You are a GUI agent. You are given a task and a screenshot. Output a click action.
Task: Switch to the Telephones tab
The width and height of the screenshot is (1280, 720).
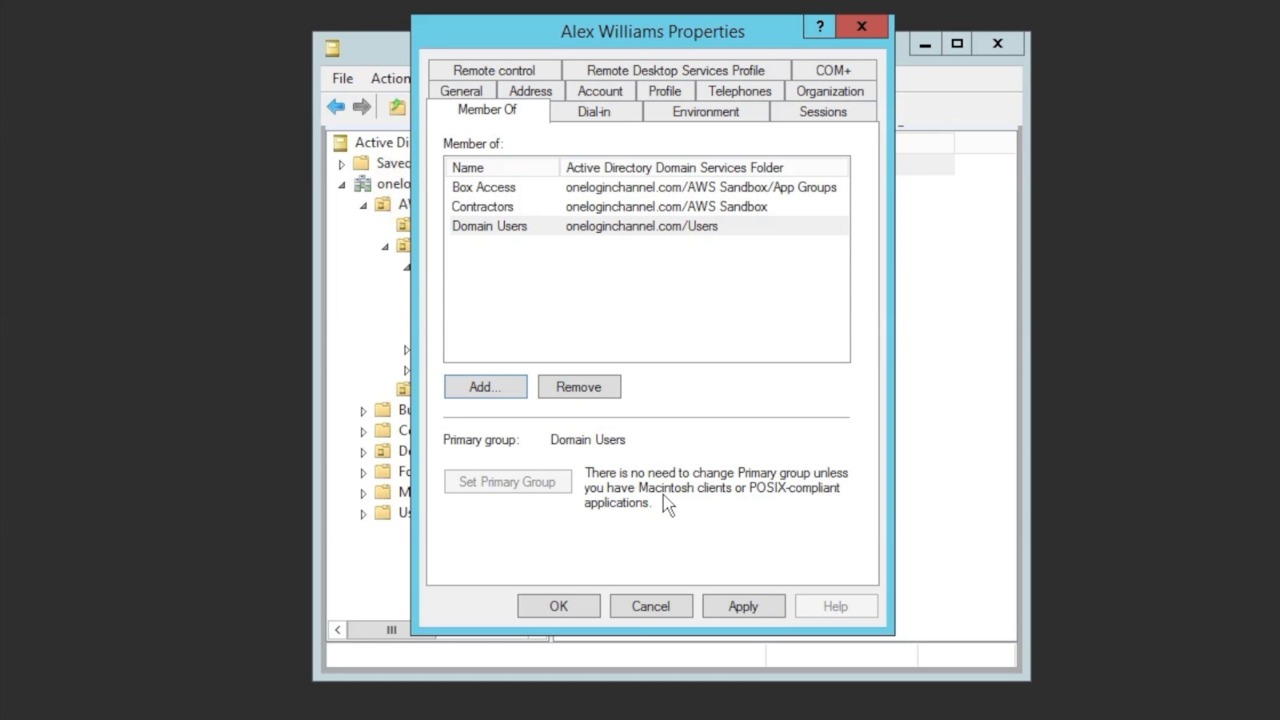(x=740, y=91)
